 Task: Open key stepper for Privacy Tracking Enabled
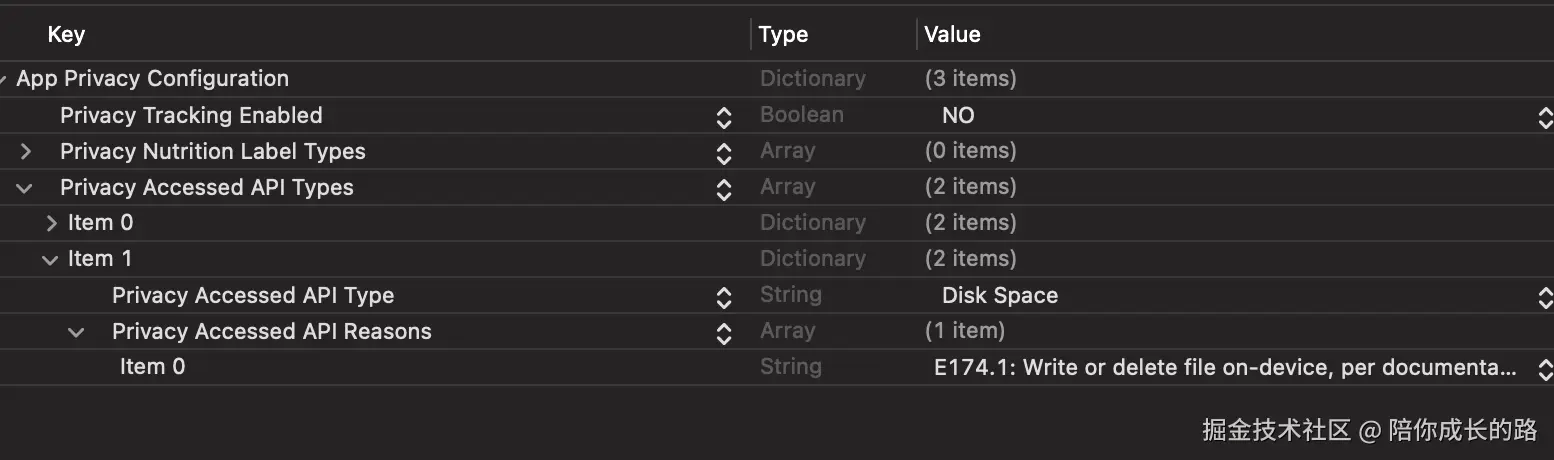pos(724,117)
